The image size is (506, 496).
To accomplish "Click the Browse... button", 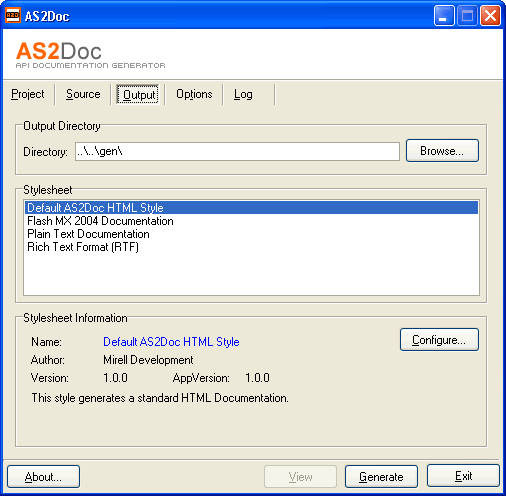I will (x=442, y=151).
